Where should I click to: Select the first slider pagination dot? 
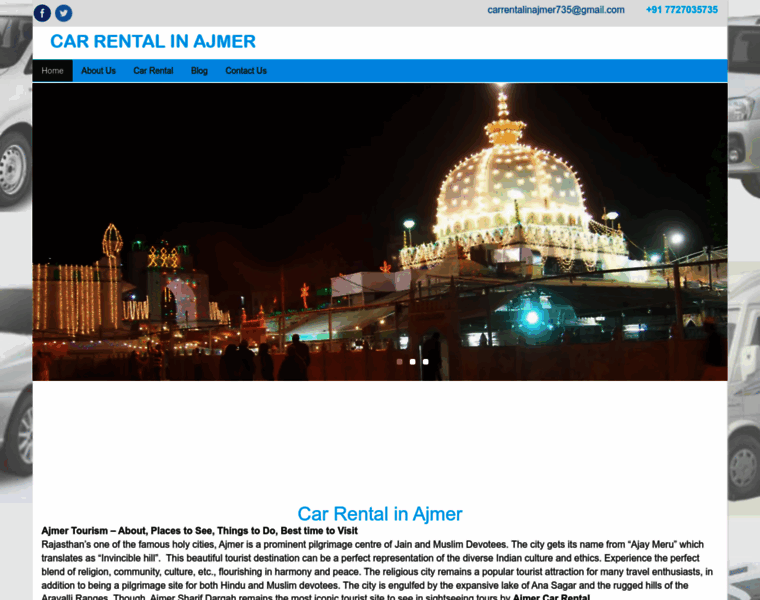point(399,362)
